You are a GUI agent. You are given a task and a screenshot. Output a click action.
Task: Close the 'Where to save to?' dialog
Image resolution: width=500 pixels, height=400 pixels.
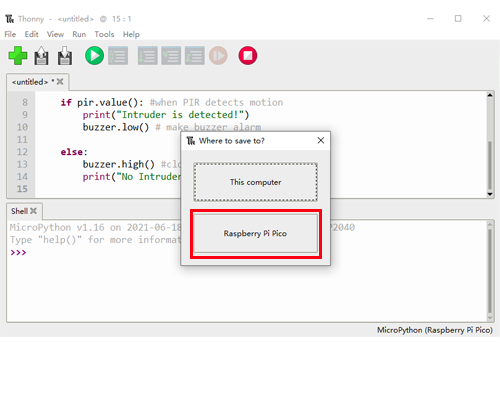(321, 140)
